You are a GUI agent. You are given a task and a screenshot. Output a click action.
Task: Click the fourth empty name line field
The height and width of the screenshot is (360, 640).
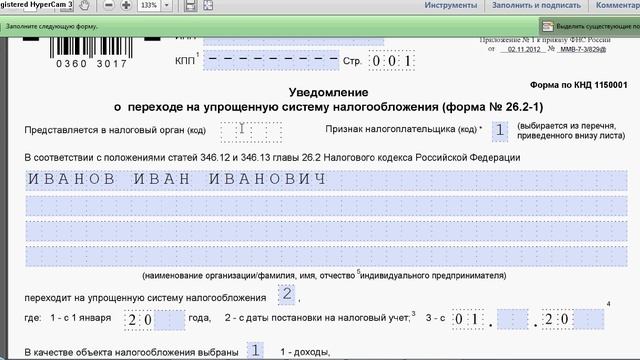[326, 256]
